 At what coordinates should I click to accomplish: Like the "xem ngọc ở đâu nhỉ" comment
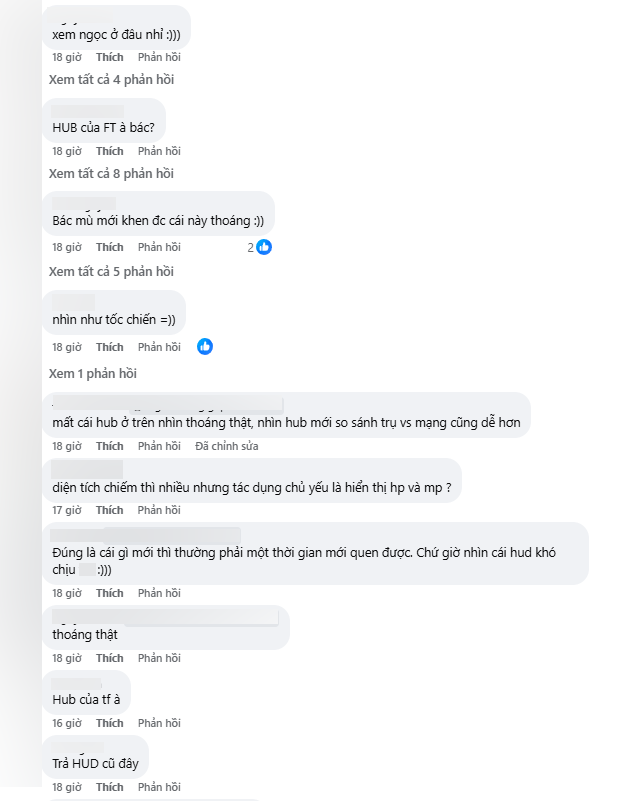pos(110,57)
